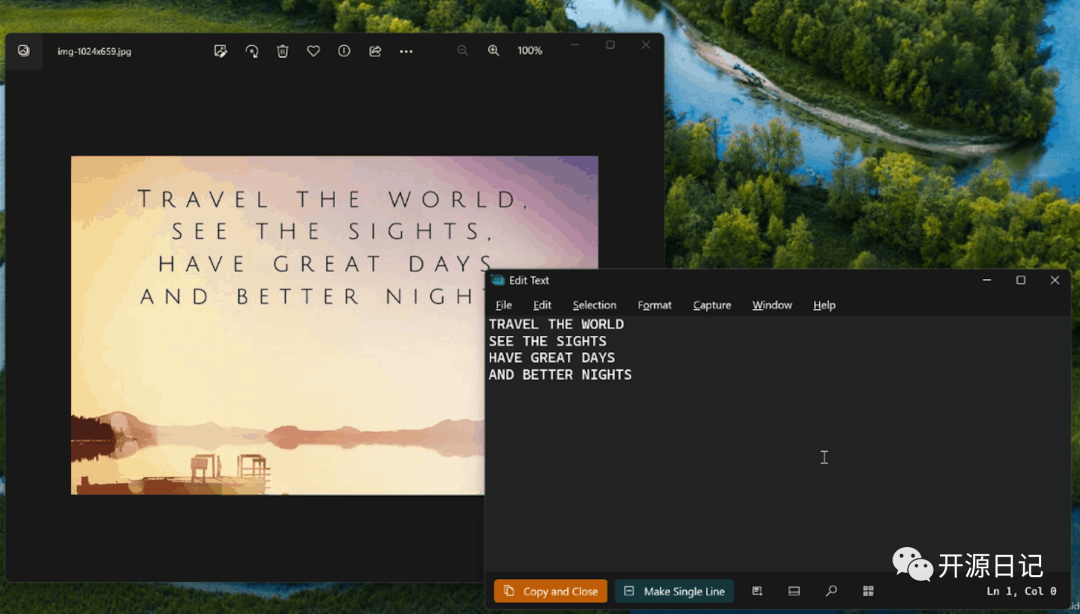
Task: Delete img-1024x659.jpg with the trash icon
Action: pyautogui.click(x=282, y=50)
